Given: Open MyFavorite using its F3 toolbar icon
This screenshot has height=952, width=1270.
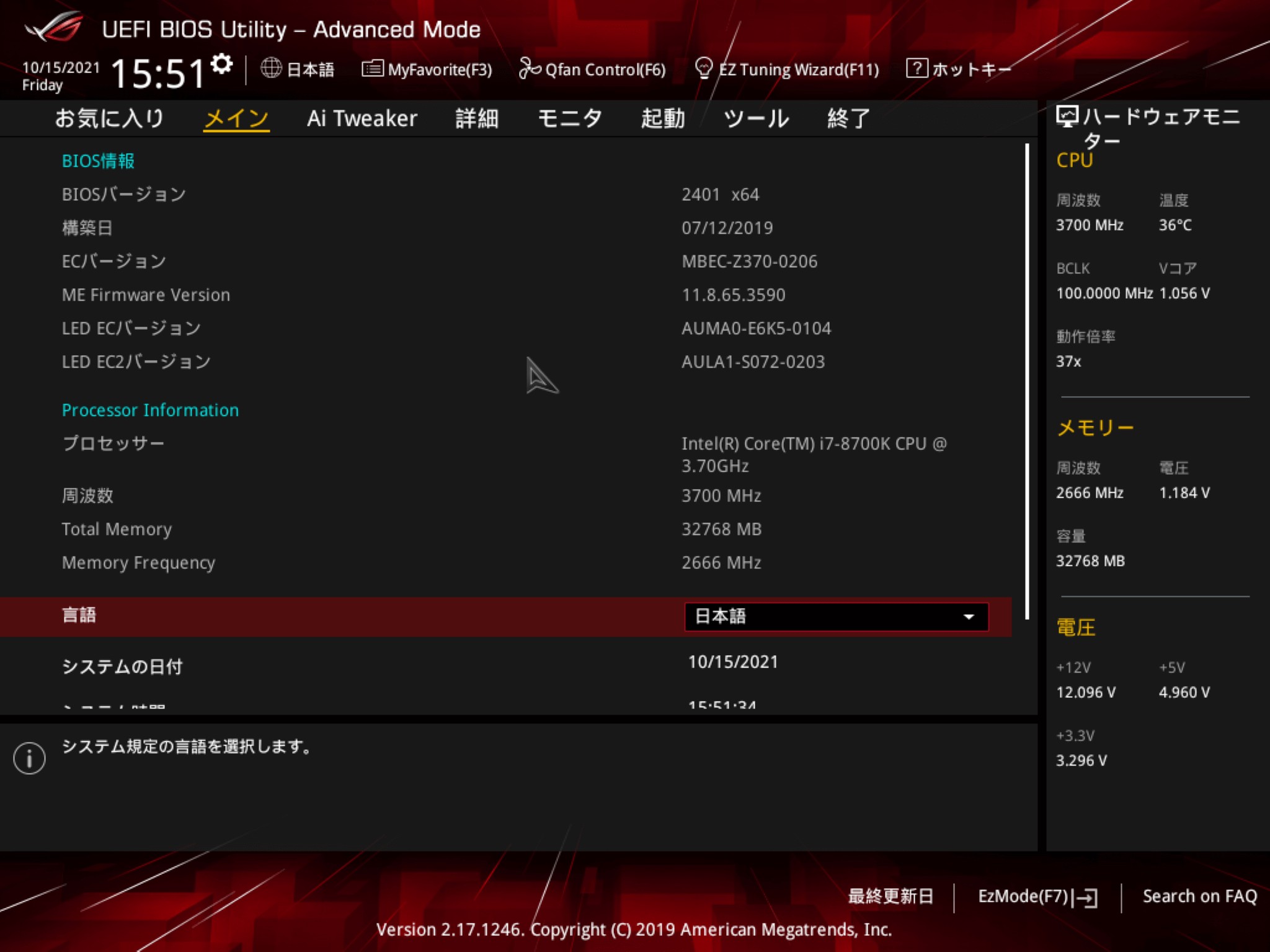Looking at the screenshot, I should tap(373, 69).
